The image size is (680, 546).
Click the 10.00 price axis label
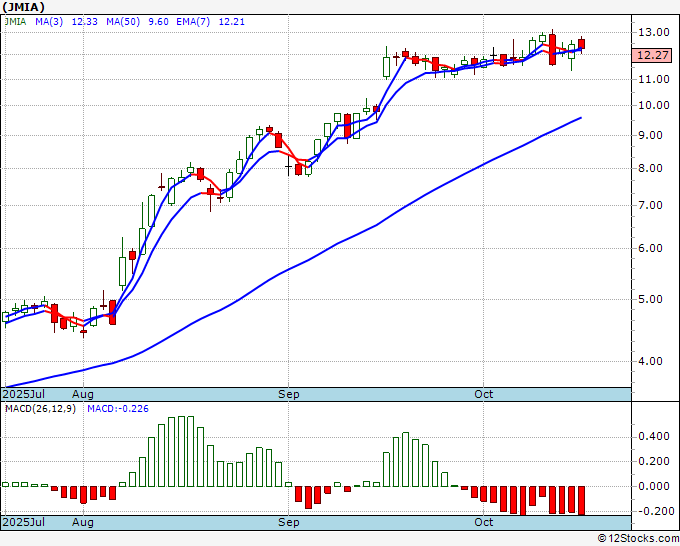coord(654,105)
